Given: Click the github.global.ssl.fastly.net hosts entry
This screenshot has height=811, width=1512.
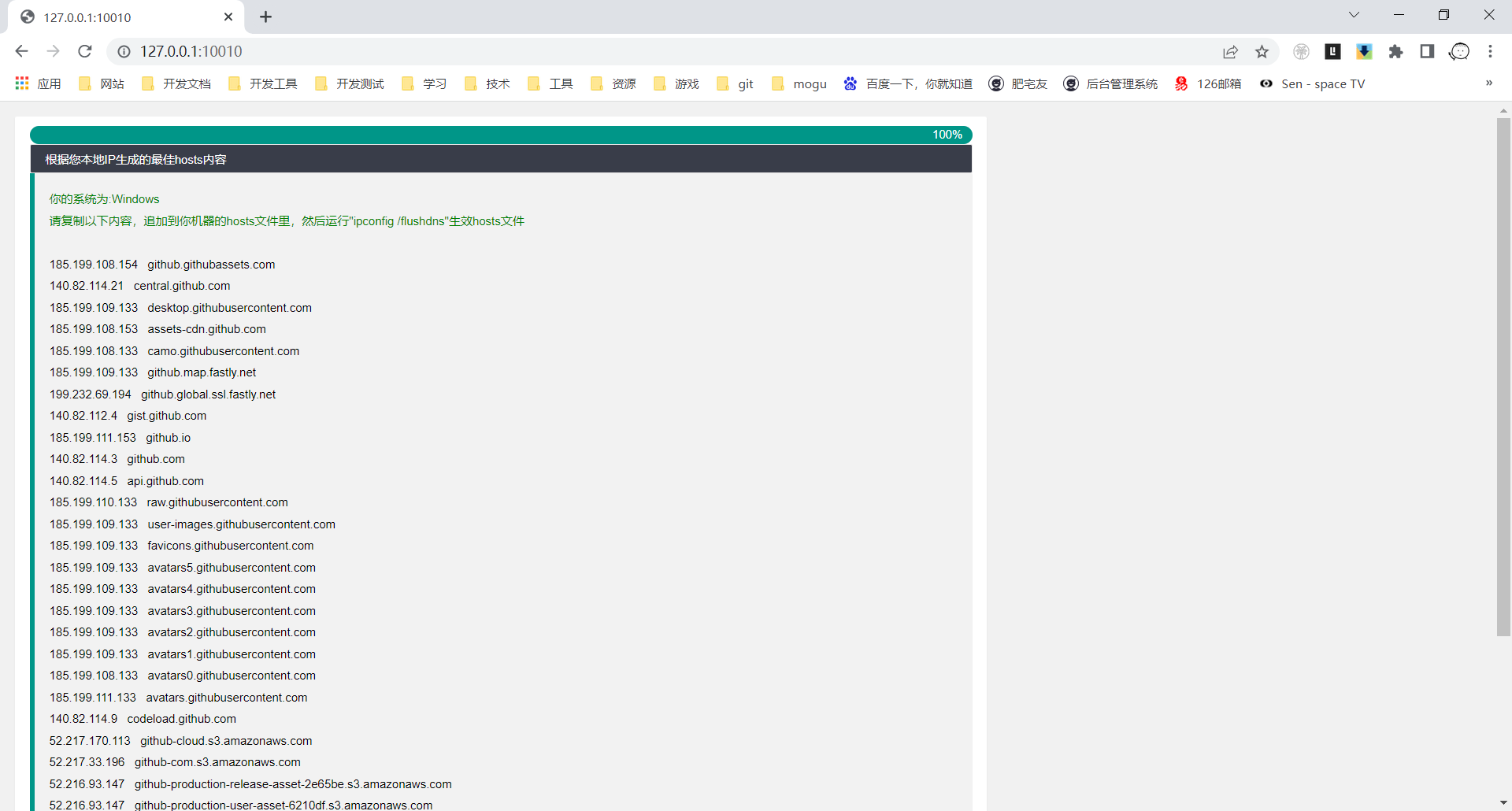Looking at the screenshot, I should tap(162, 394).
